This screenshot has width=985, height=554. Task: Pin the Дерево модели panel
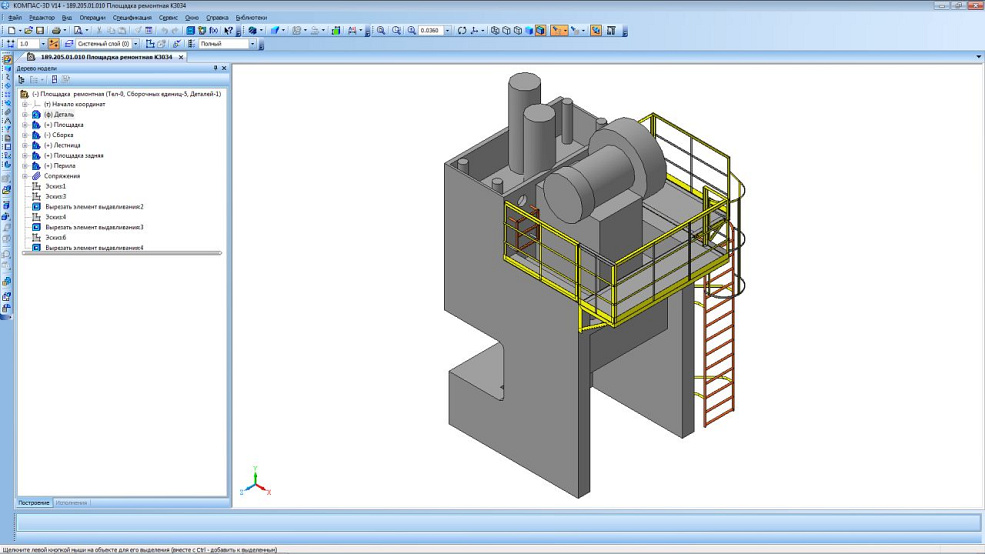tap(215, 68)
